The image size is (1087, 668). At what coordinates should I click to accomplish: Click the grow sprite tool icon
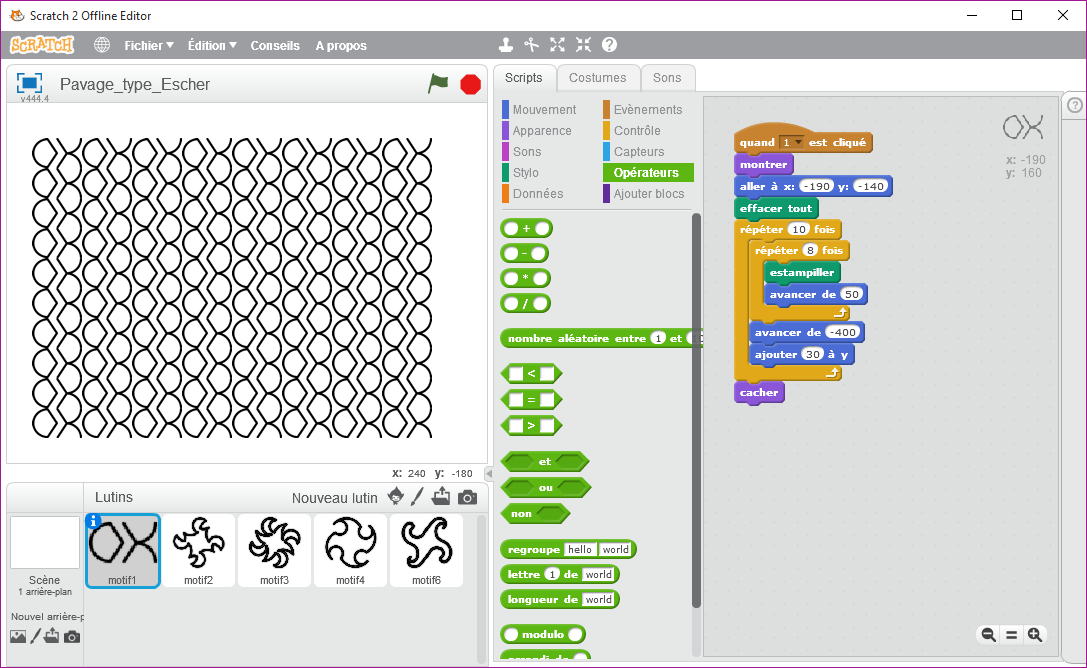click(557, 45)
